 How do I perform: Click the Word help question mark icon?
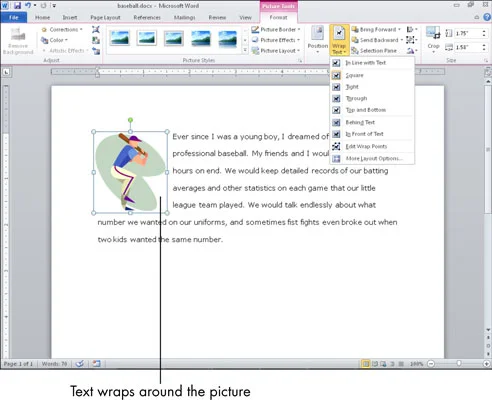pyautogui.click(x=487, y=17)
